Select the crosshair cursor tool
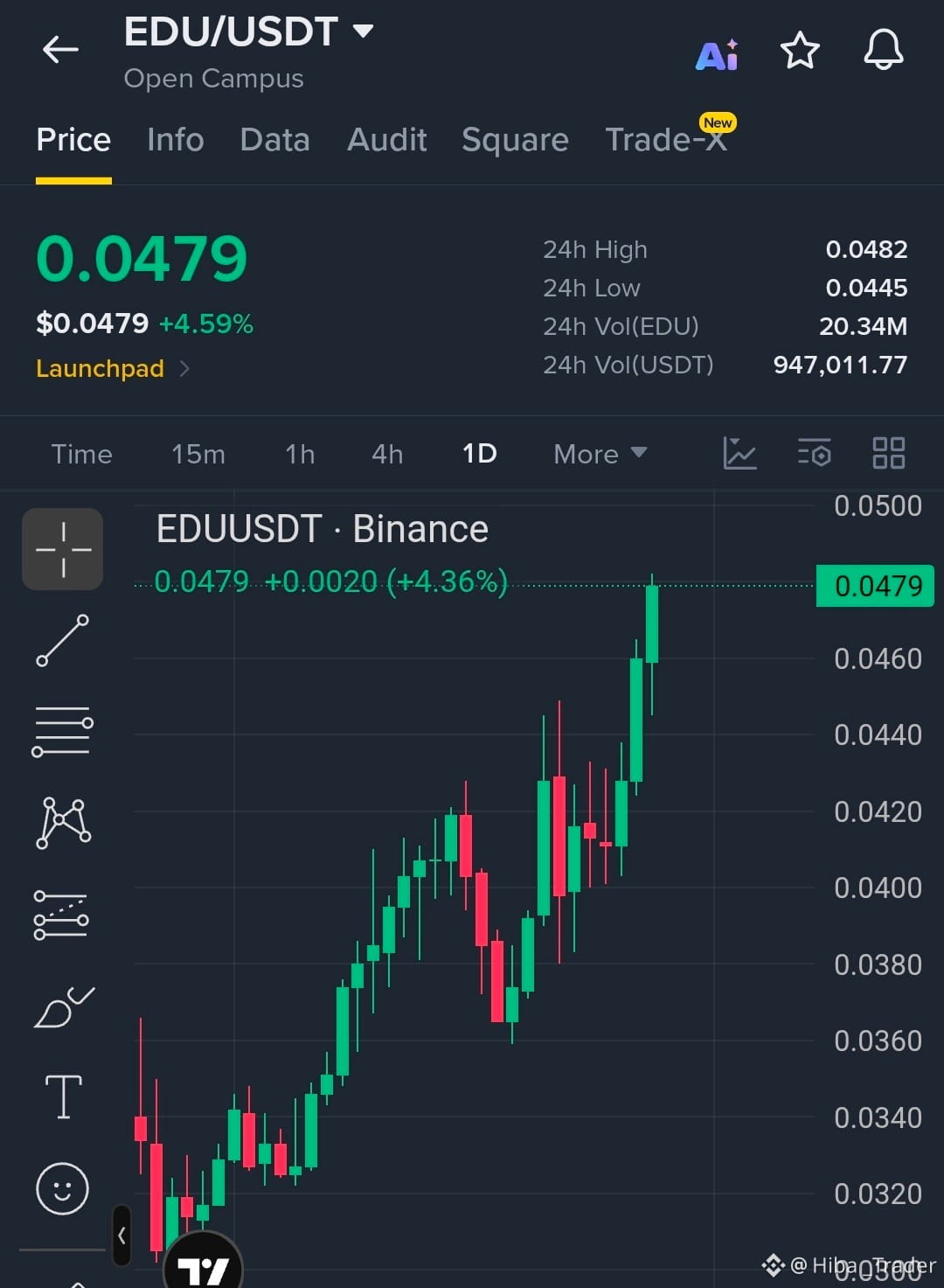 point(63,549)
